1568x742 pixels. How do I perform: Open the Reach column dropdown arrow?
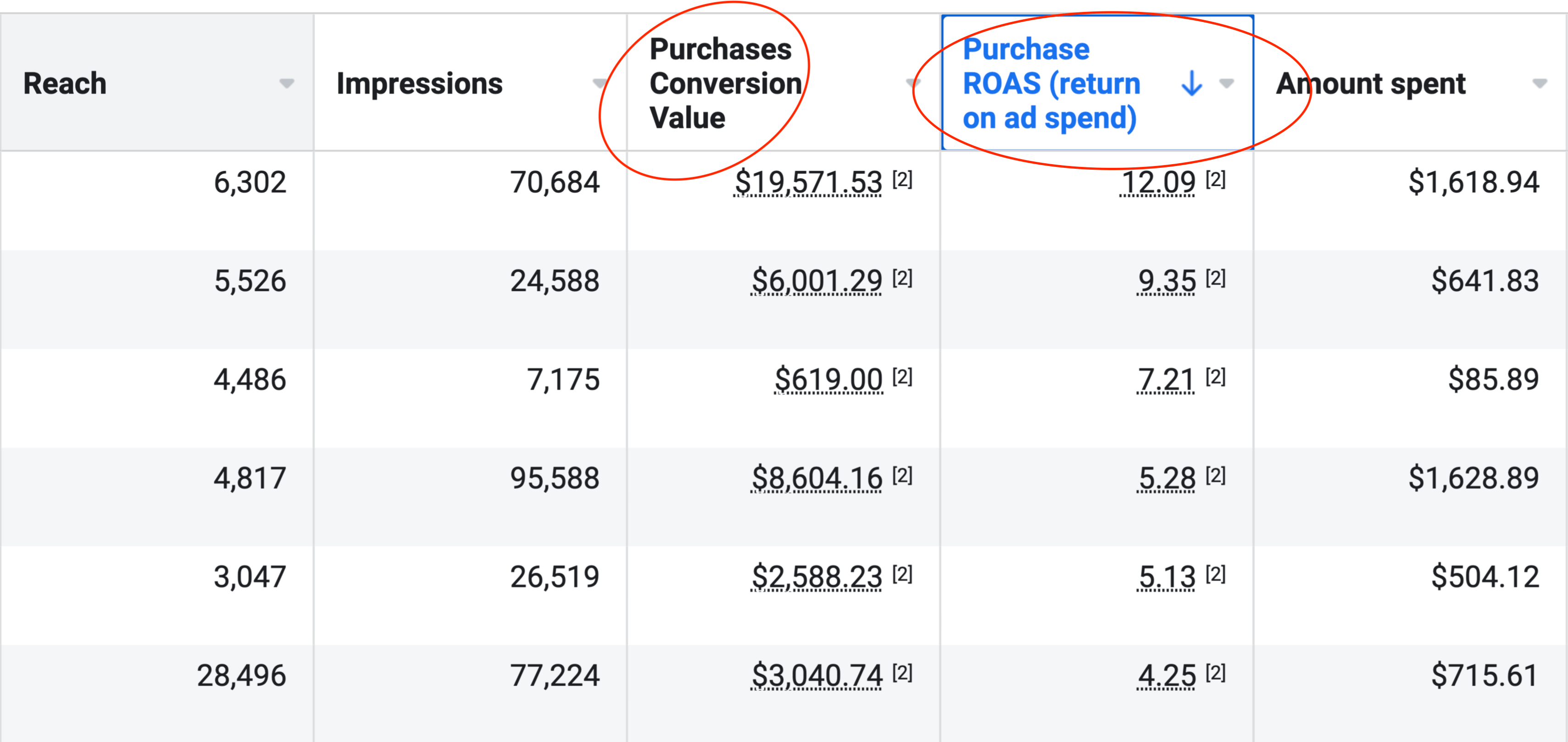pyautogui.click(x=287, y=83)
